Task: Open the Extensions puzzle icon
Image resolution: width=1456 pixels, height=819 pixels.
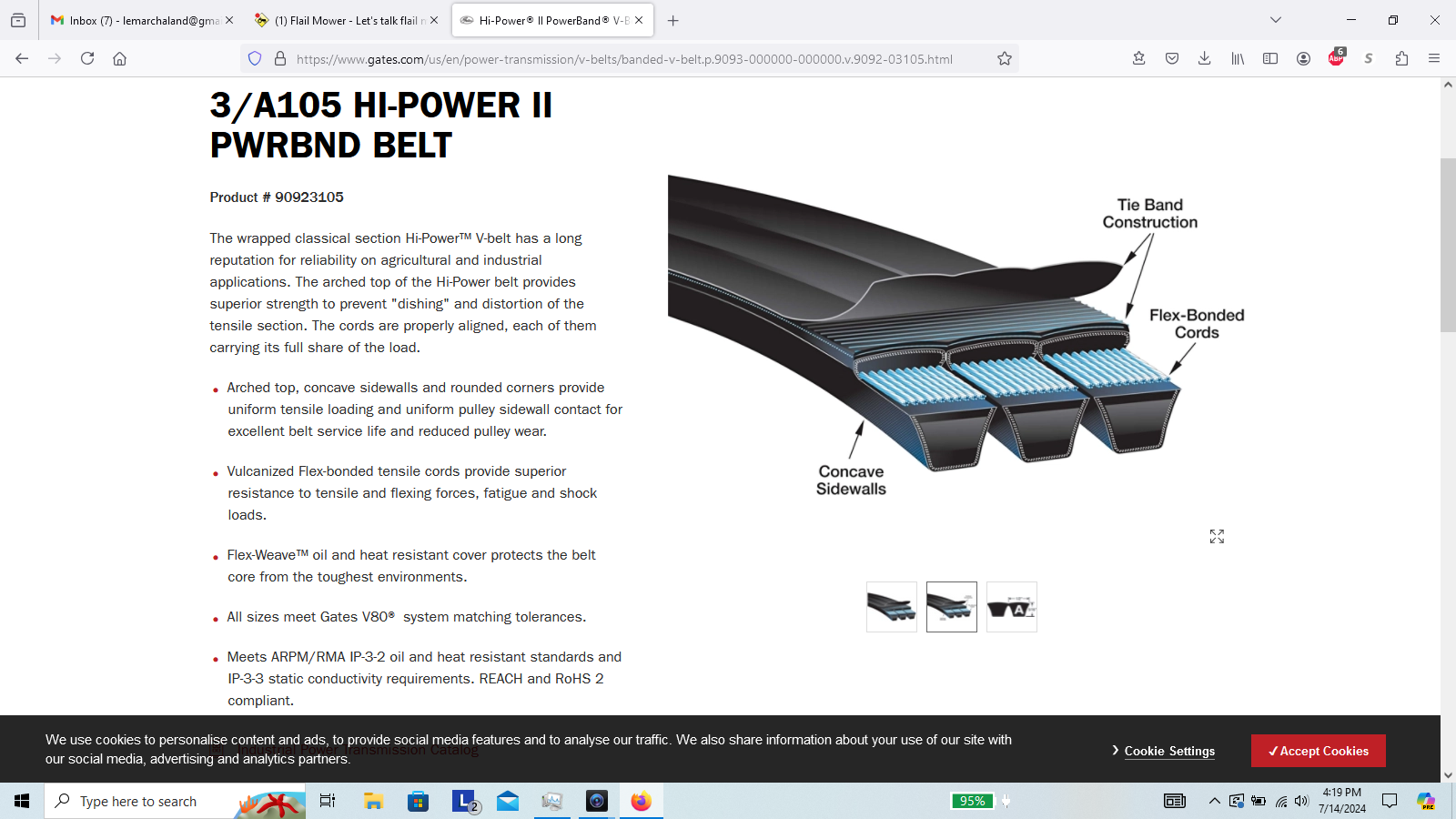Action: 1400,58
